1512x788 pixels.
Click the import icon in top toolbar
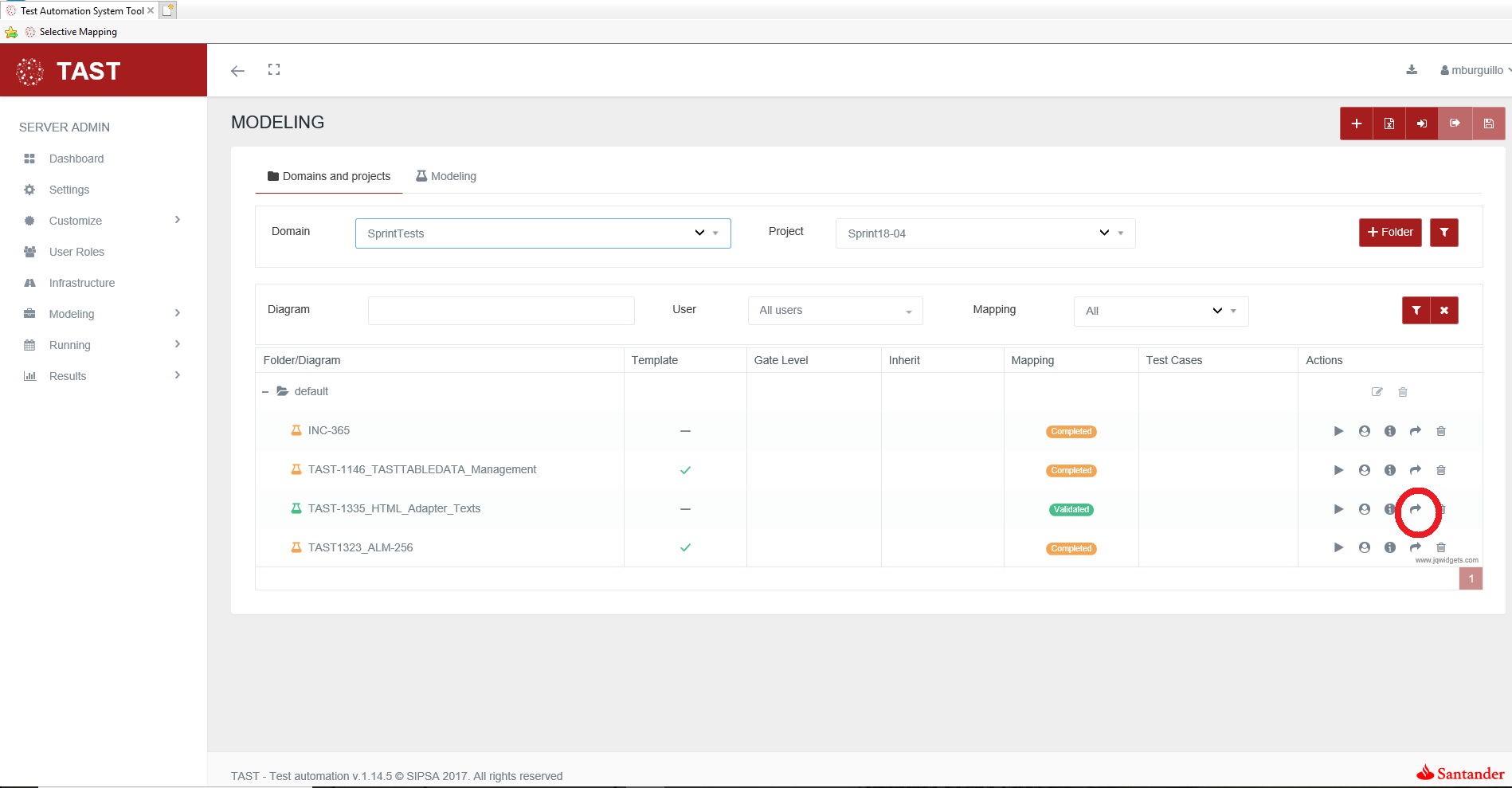click(x=1421, y=123)
